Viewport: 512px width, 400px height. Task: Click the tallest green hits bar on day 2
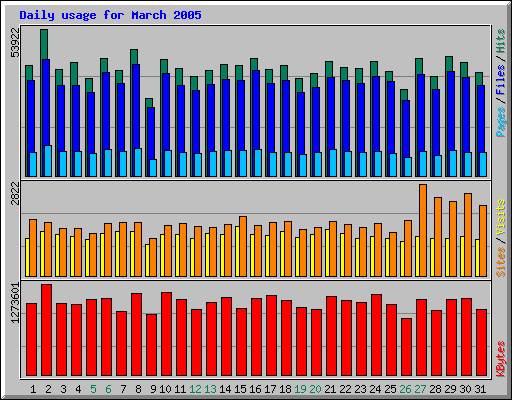click(44, 44)
